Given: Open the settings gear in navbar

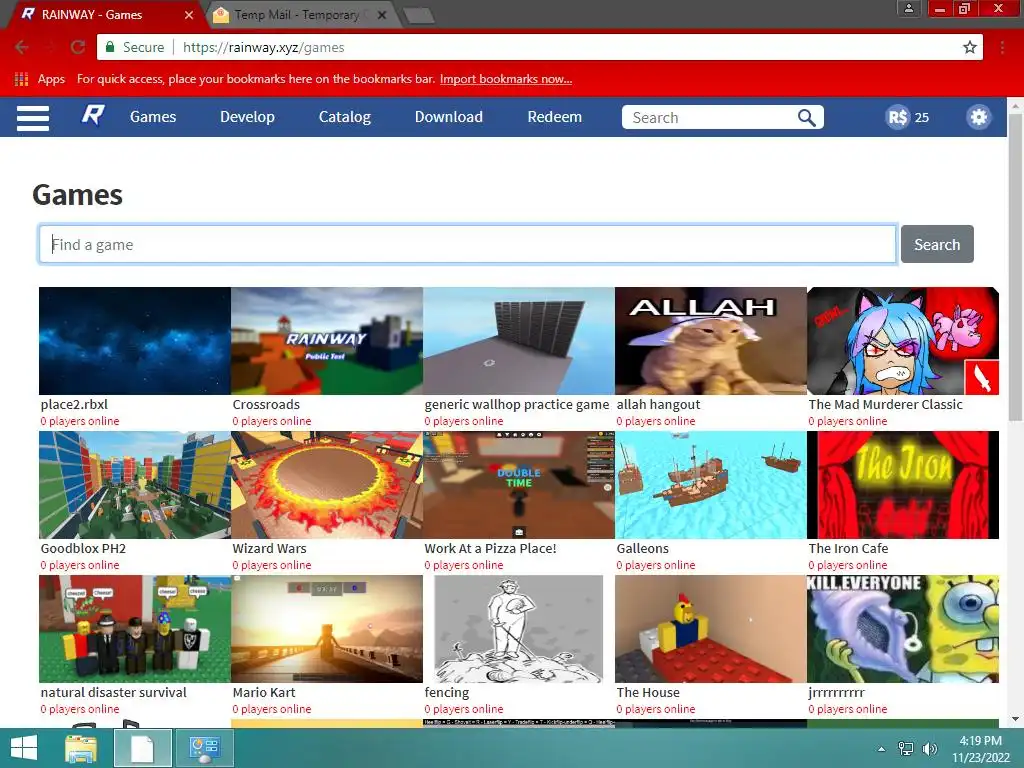Looking at the screenshot, I should [x=978, y=118].
